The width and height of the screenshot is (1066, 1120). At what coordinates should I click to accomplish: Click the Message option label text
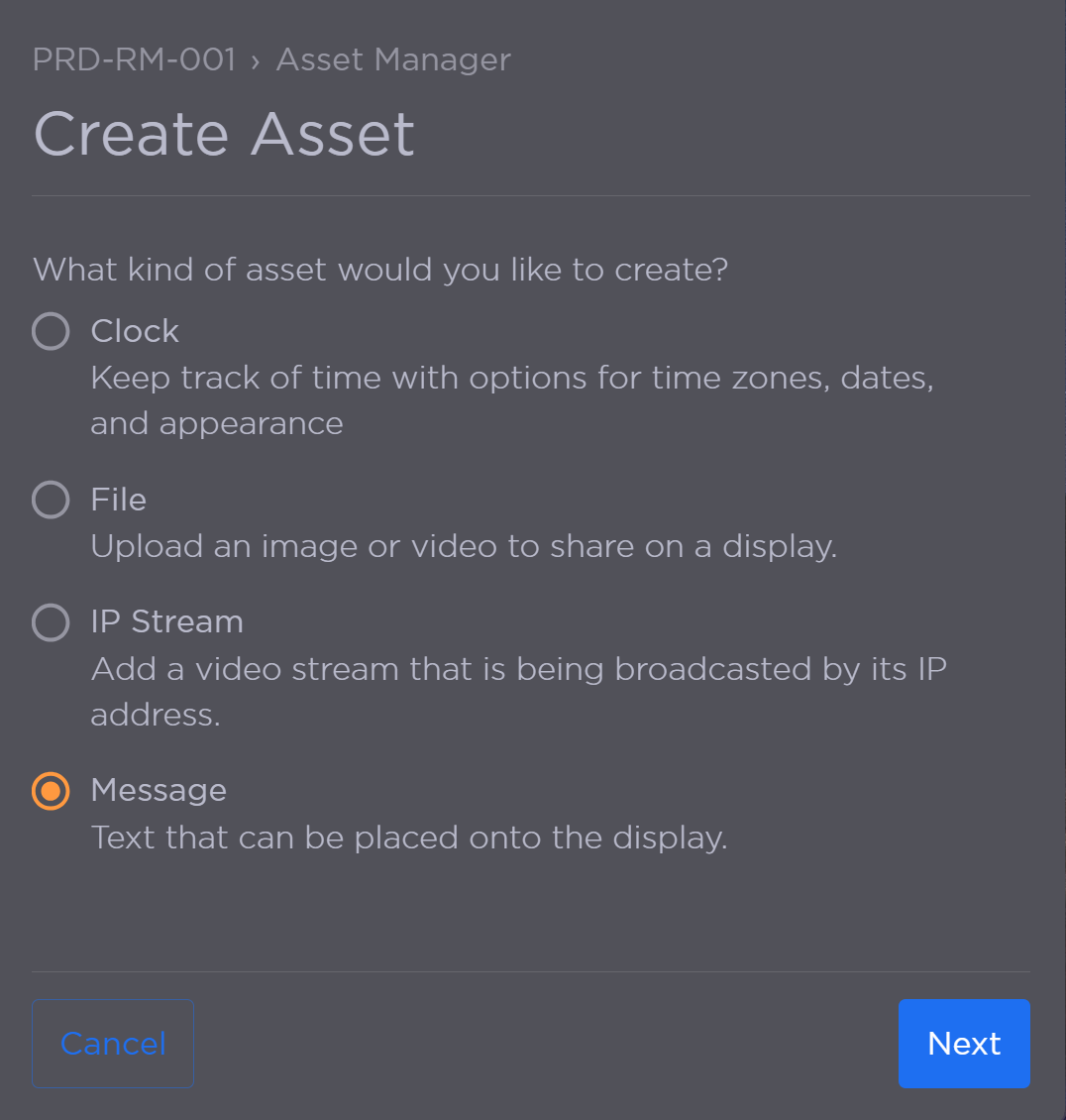[x=159, y=791]
